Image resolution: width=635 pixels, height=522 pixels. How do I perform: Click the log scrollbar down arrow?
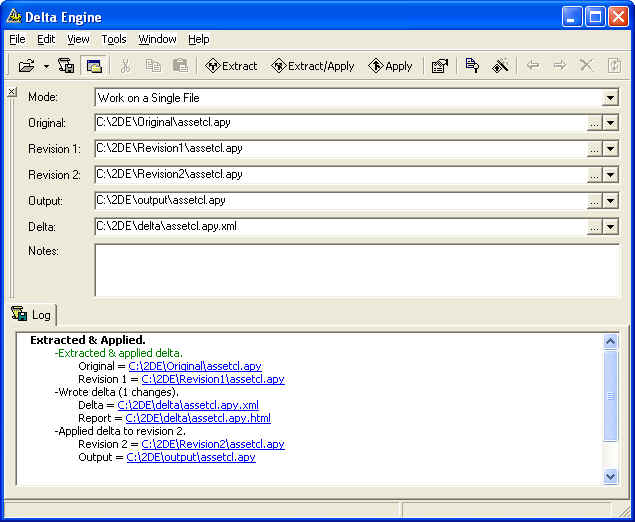click(610, 476)
